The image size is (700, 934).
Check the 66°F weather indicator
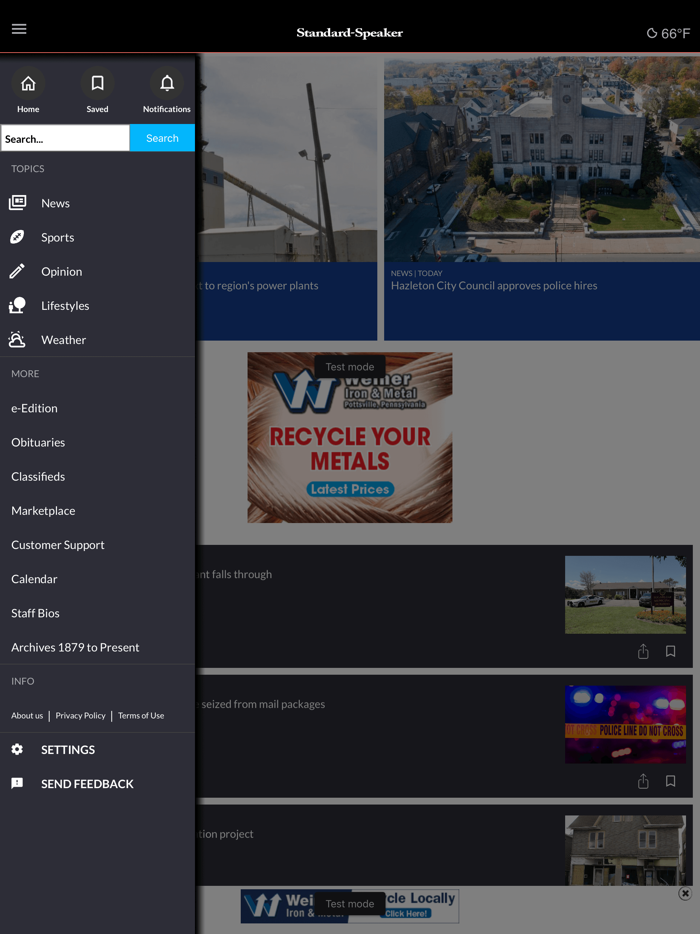(668, 33)
